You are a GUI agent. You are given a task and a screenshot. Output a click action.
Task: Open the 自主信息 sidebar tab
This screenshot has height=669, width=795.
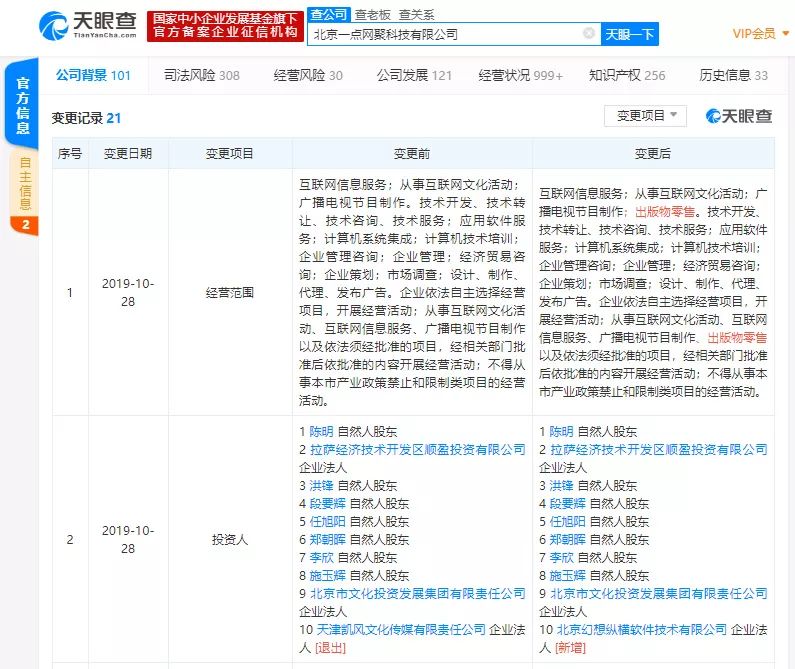click(x=25, y=183)
